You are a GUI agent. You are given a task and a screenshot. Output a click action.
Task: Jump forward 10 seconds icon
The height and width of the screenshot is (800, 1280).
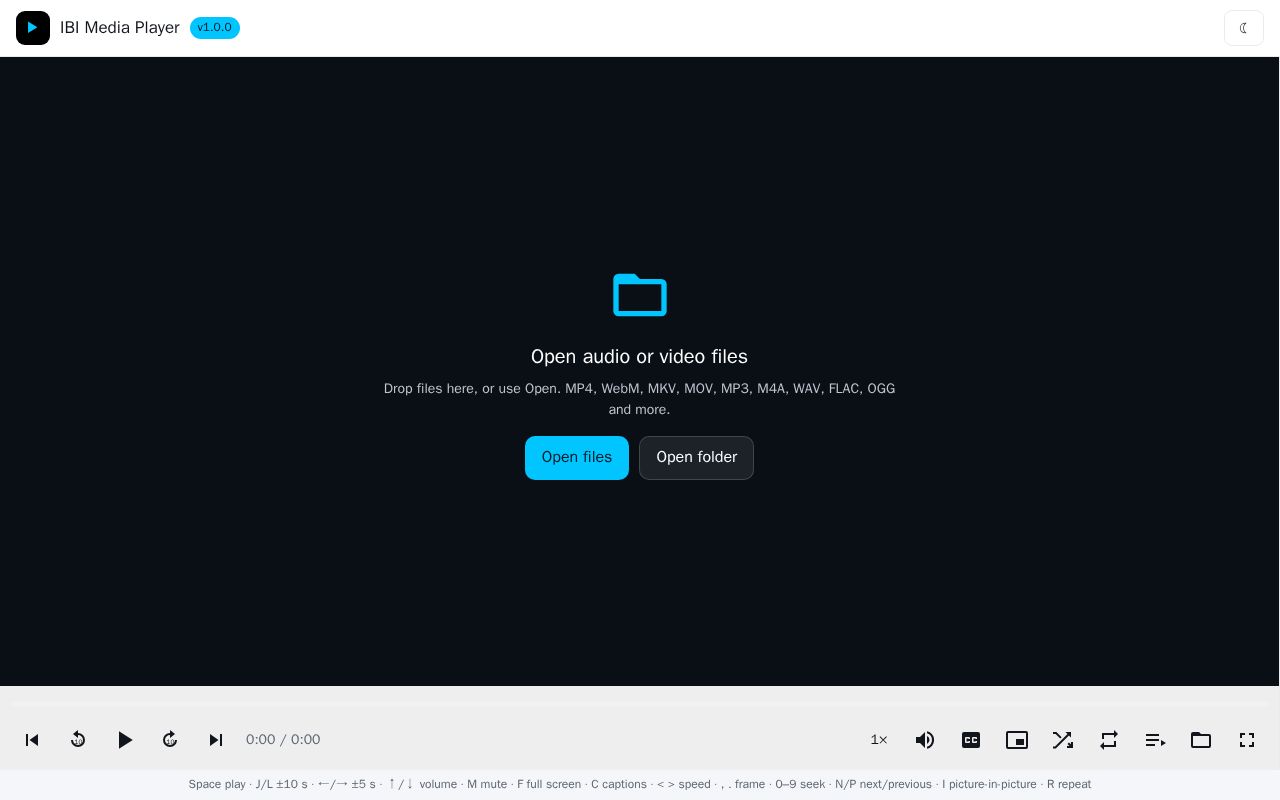click(x=170, y=740)
